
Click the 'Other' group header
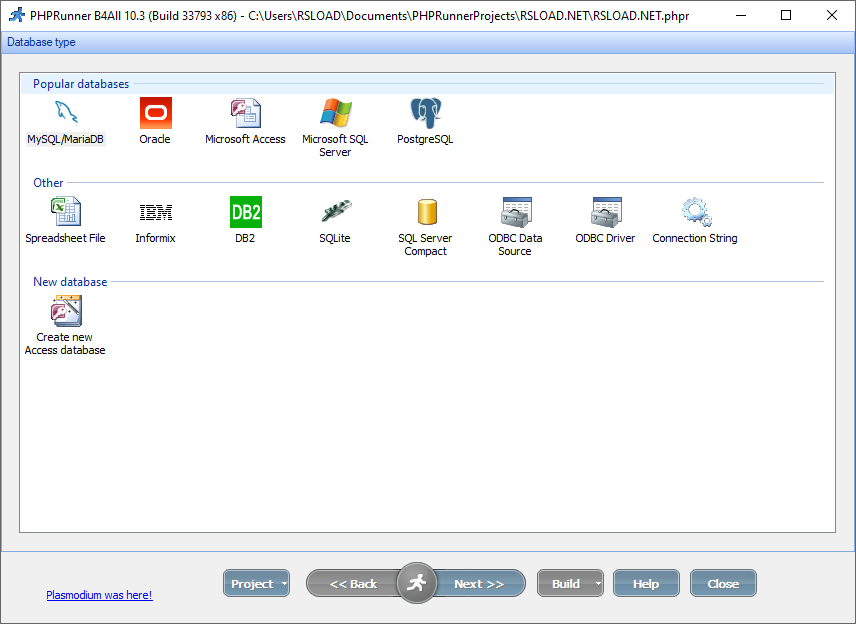(x=48, y=183)
